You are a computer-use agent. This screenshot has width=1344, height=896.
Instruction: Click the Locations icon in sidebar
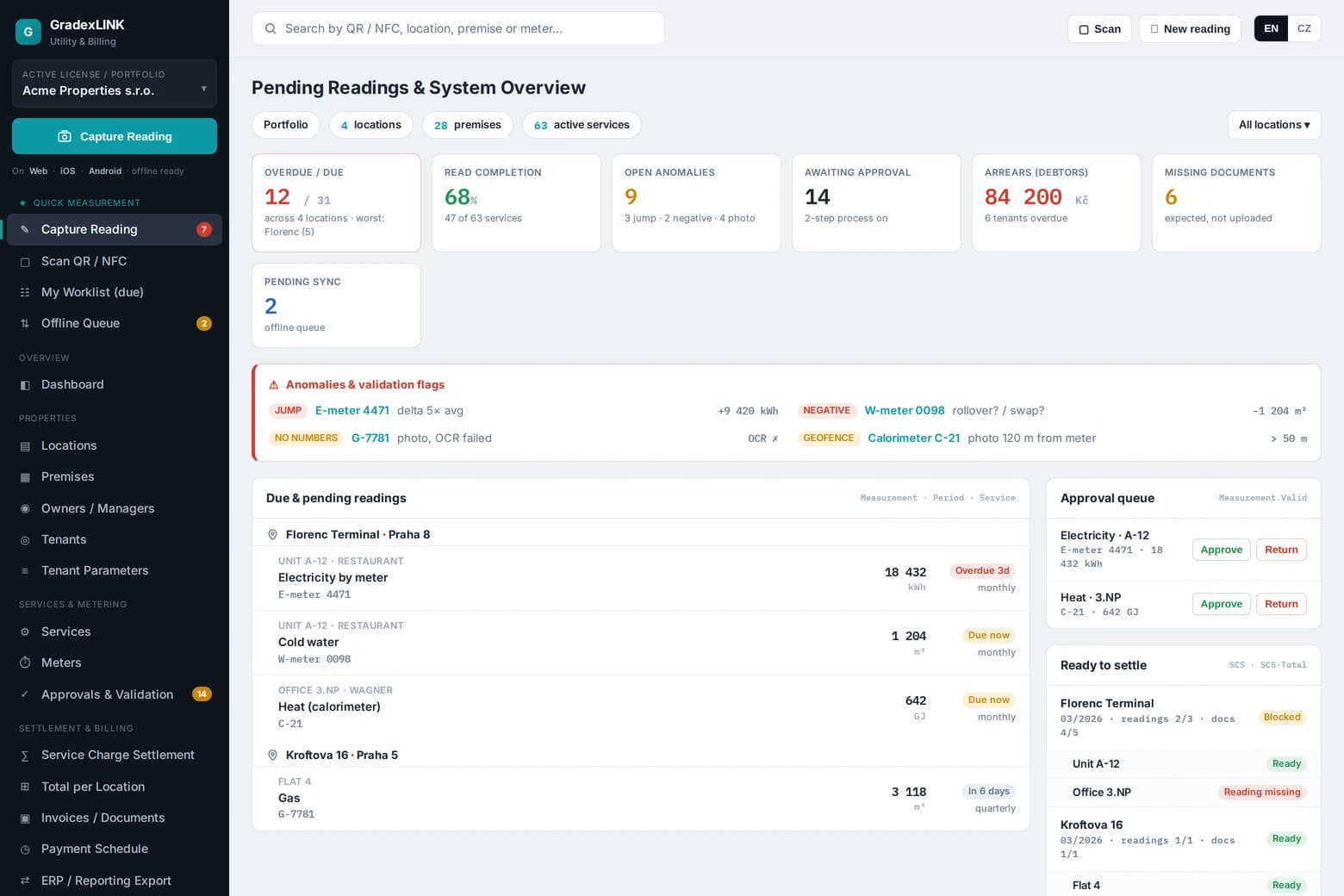pos(25,445)
